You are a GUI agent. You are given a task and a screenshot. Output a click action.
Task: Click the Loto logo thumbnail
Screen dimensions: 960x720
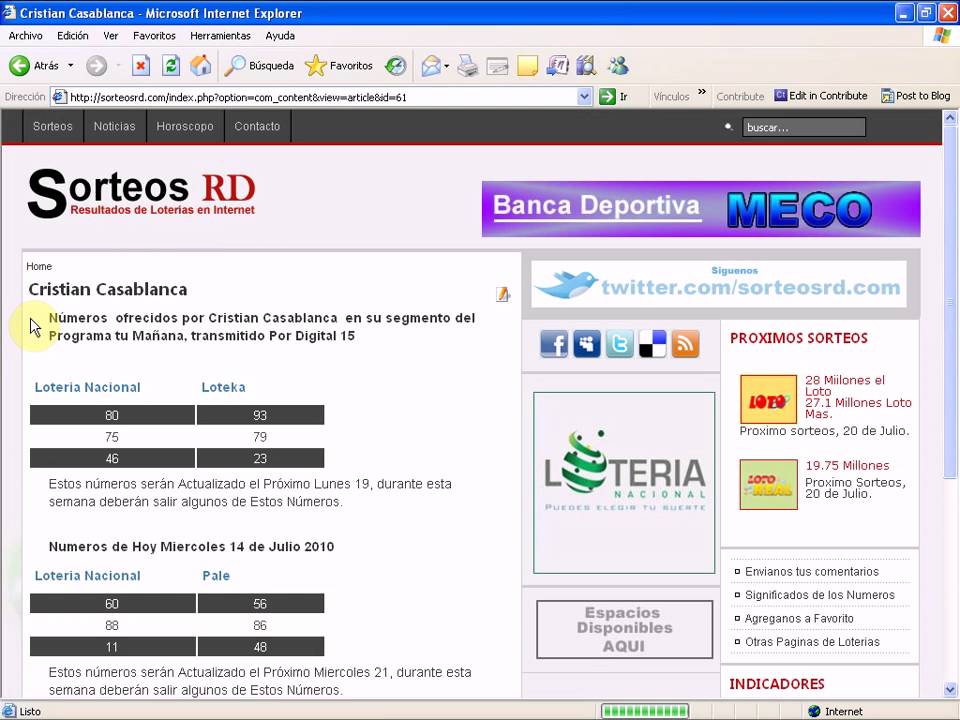tap(768, 399)
